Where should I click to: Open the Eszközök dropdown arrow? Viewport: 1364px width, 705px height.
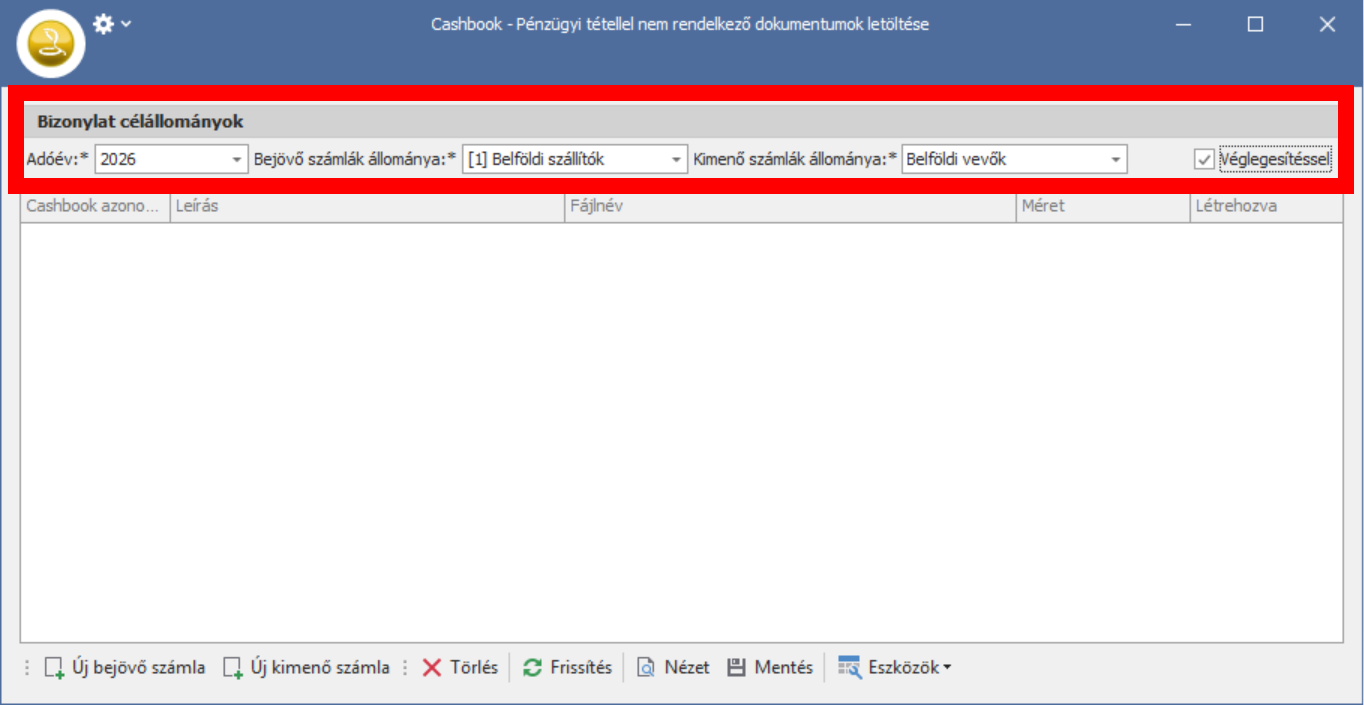pyautogui.click(x=946, y=668)
